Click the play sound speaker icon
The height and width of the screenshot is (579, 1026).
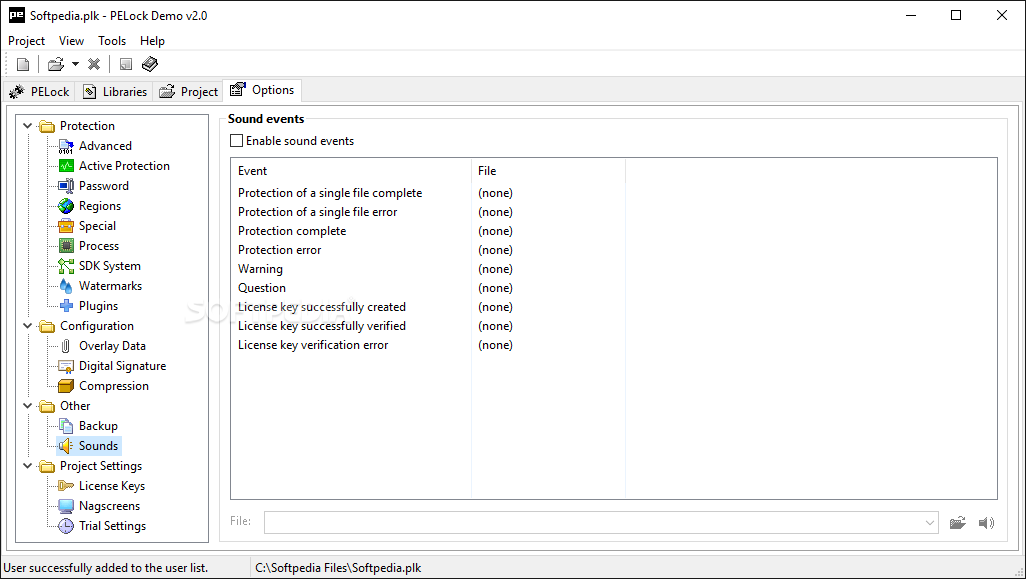(x=986, y=523)
